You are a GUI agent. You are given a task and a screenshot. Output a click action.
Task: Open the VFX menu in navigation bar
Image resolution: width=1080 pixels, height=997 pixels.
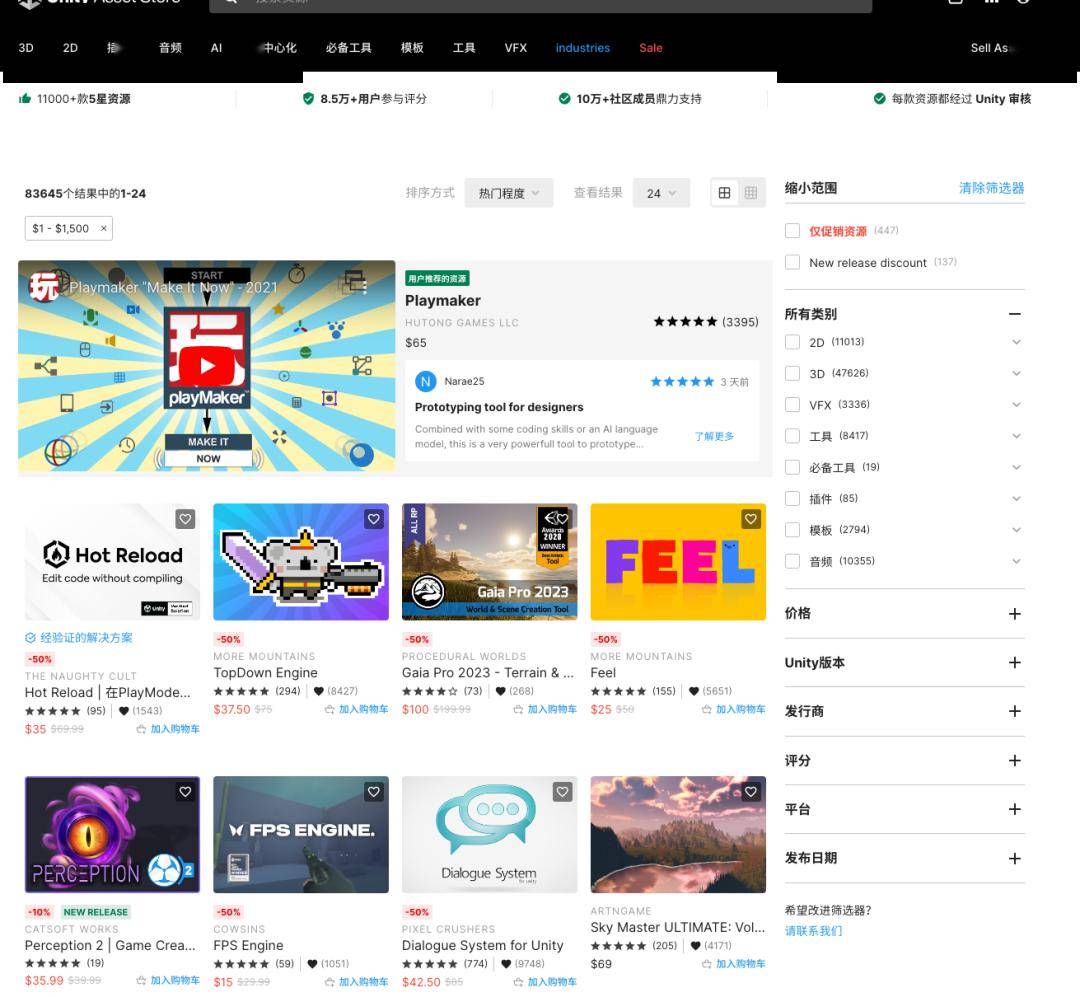pyautogui.click(x=515, y=48)
